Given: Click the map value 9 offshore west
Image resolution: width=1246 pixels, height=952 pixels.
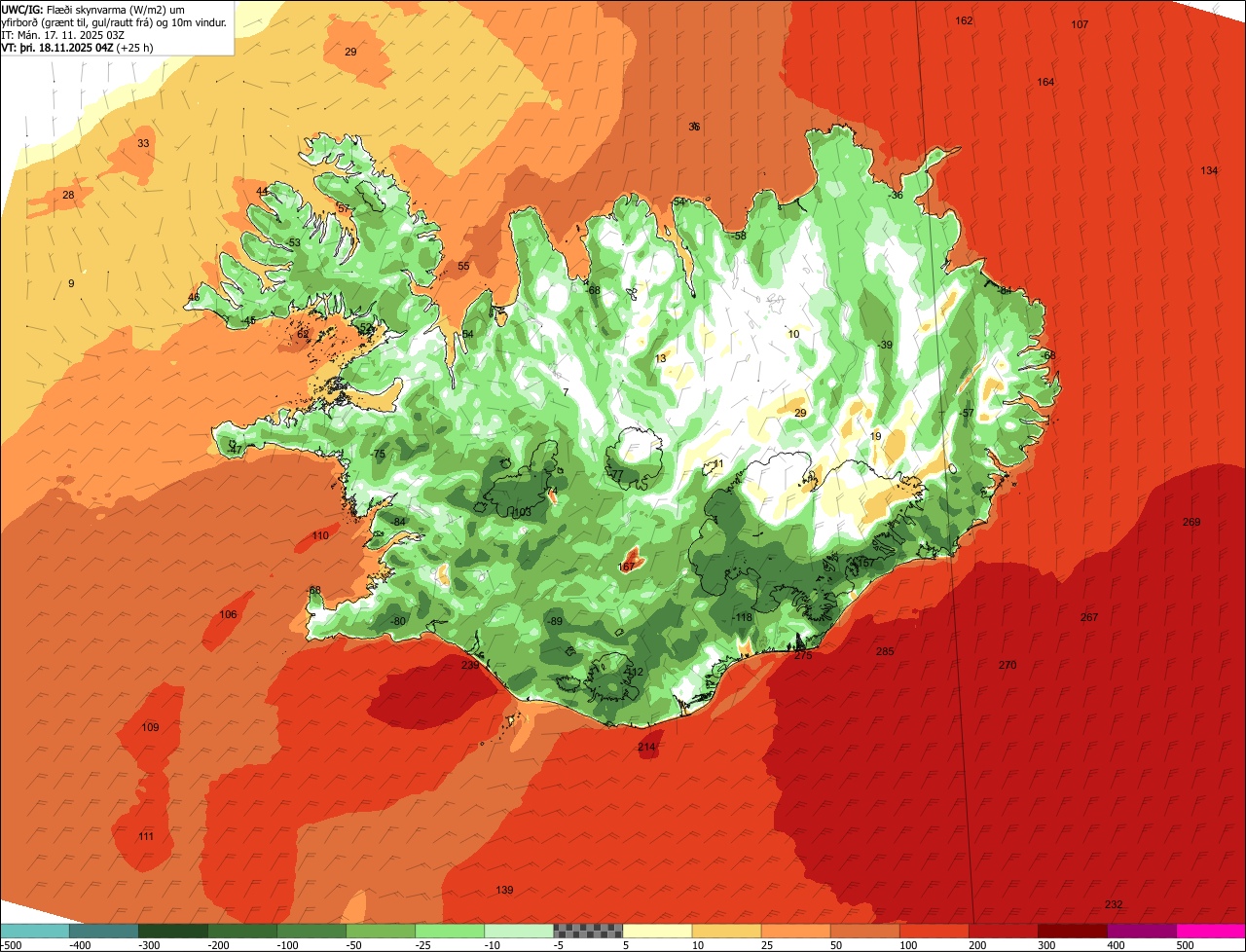Looking at the screenshot, I should pos(71,283).
